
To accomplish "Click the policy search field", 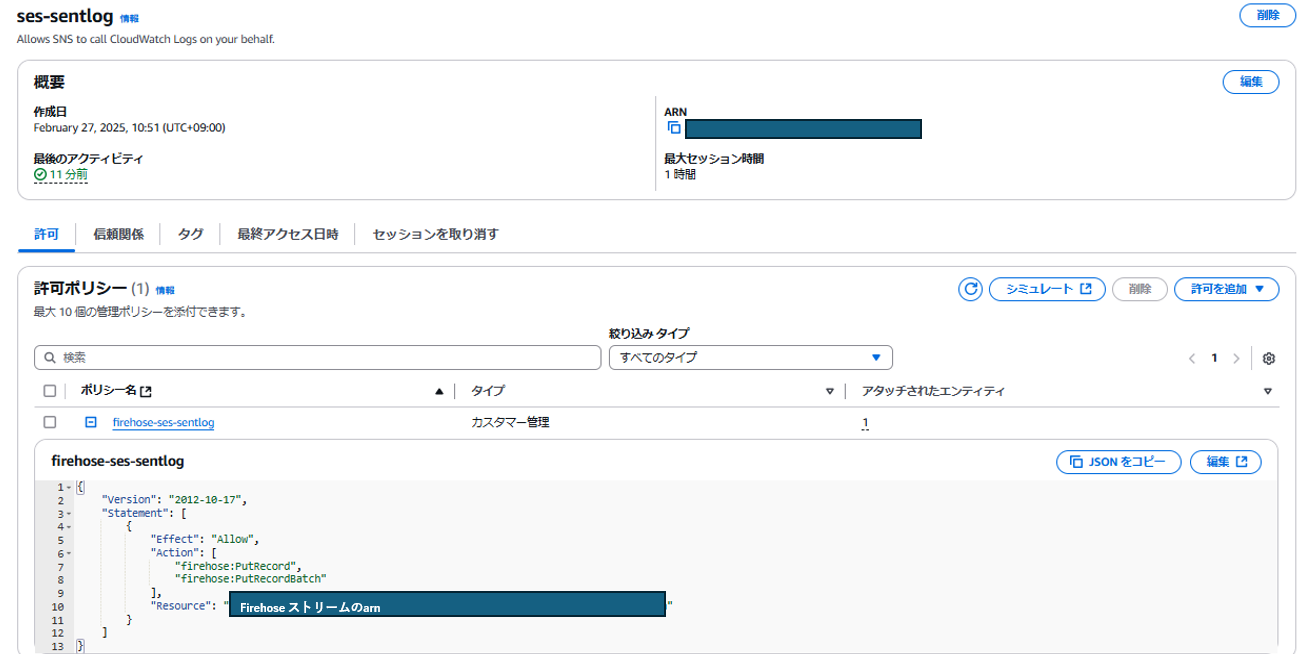I will [x=317, y=358].
